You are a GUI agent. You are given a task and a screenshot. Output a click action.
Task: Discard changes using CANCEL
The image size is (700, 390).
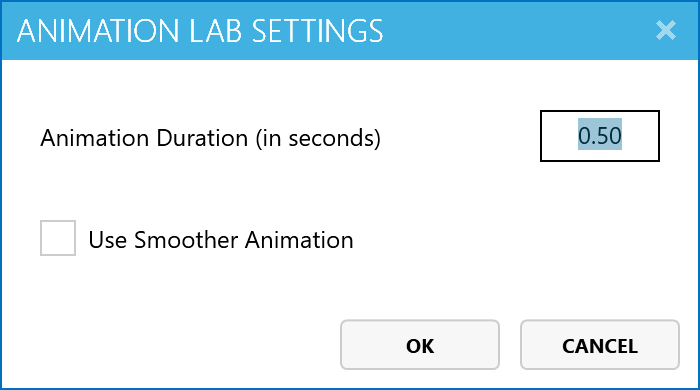[600, 344]
